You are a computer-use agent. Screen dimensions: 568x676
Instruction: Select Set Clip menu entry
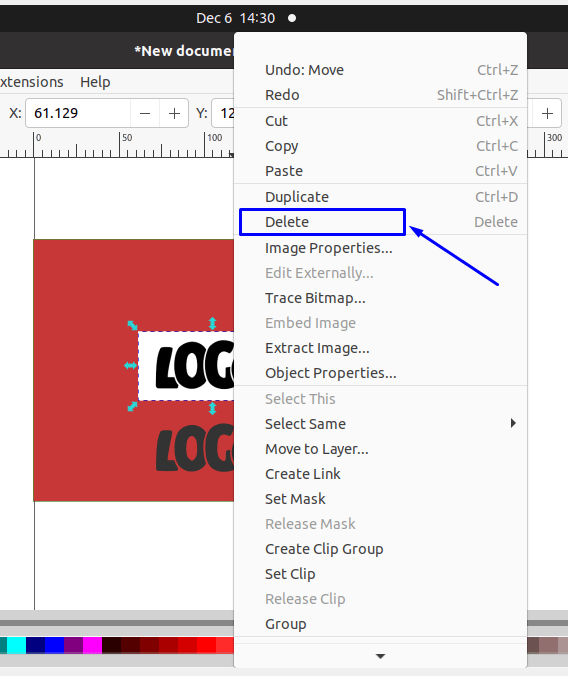(380, 574)
